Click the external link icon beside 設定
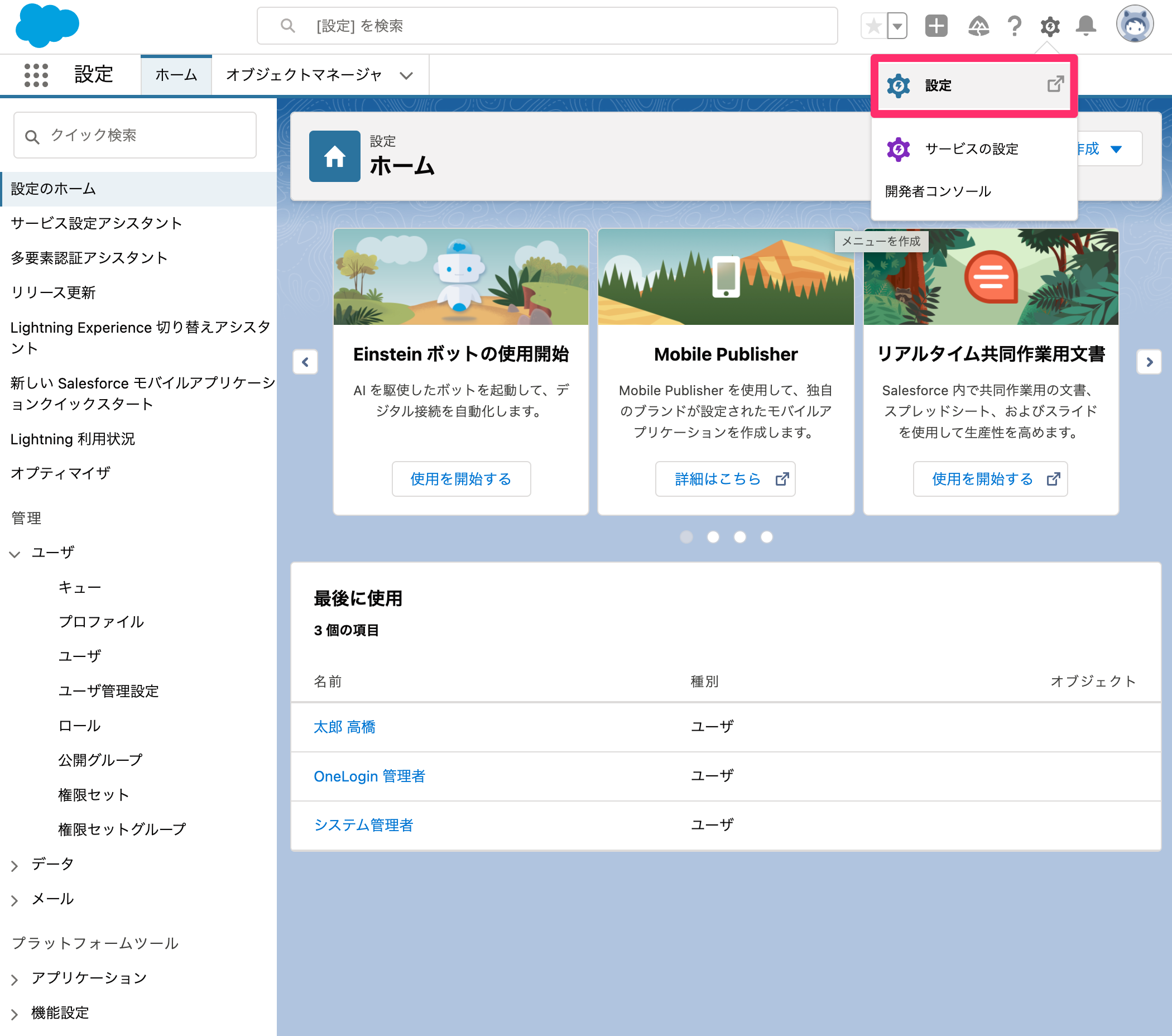Screen dimensions: 1172x1036 [1055, 84]
